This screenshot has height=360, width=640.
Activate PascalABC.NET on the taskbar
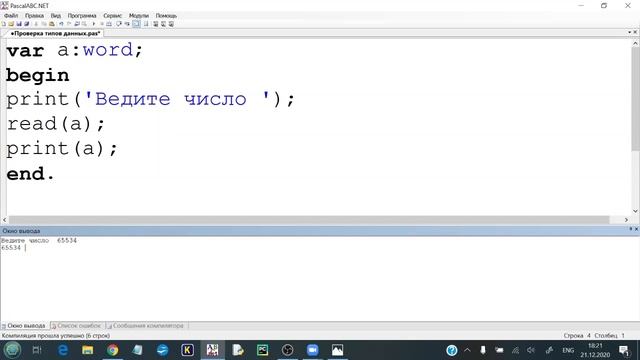(x=212, y=350)
